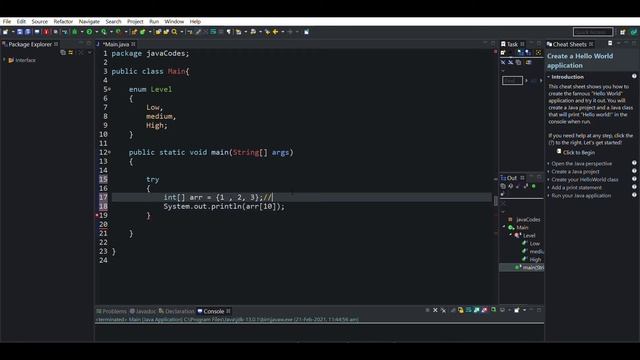Collapse the Introduction section
This screenshot has height=360, width=640.
point(549,77)
